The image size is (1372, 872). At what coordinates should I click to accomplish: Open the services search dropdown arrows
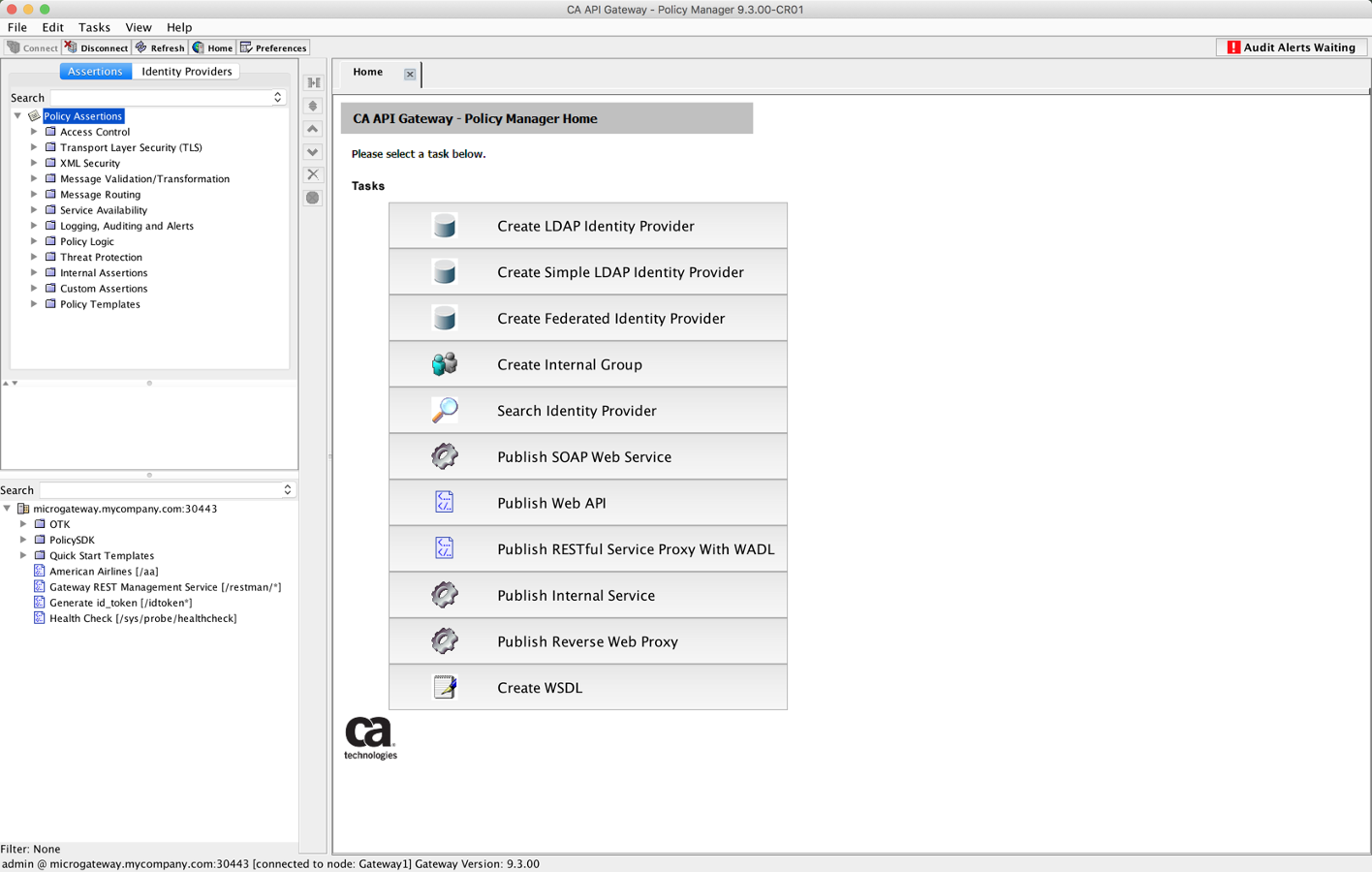tap(287, 490)
